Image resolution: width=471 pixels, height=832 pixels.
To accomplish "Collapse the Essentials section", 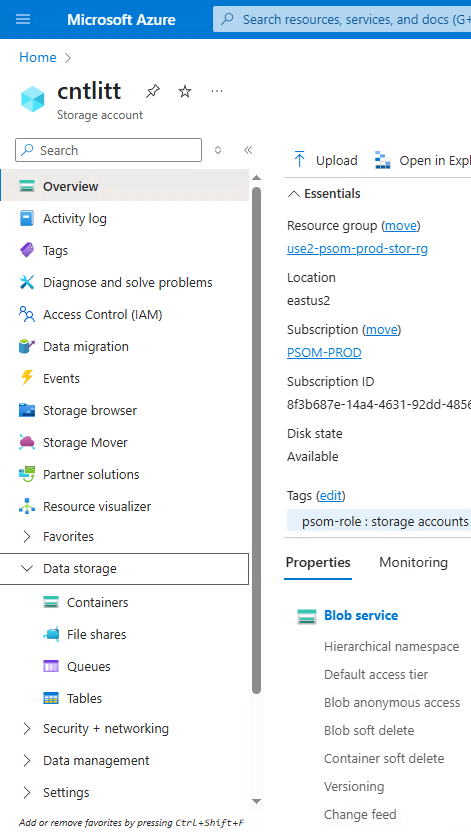I will (x=293, y=194).
